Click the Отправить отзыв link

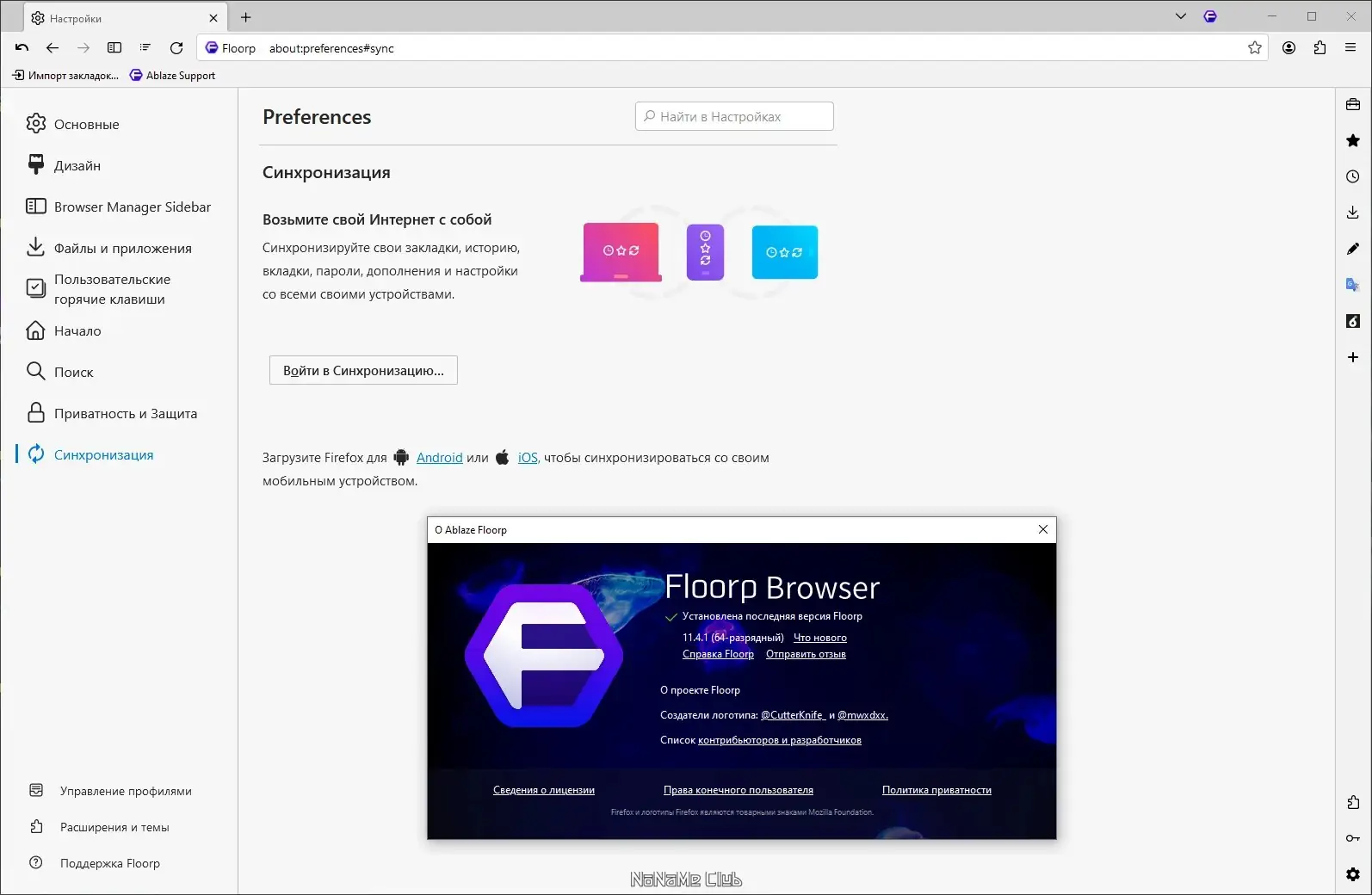tap(806, 654)
